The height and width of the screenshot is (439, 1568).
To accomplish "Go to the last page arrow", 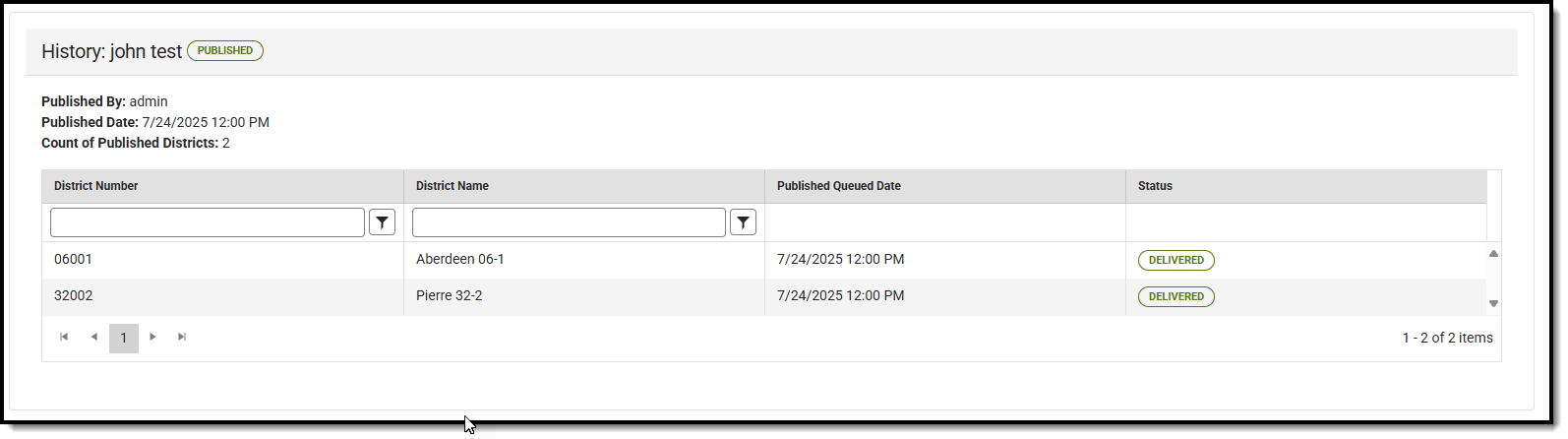I will 182,338.
